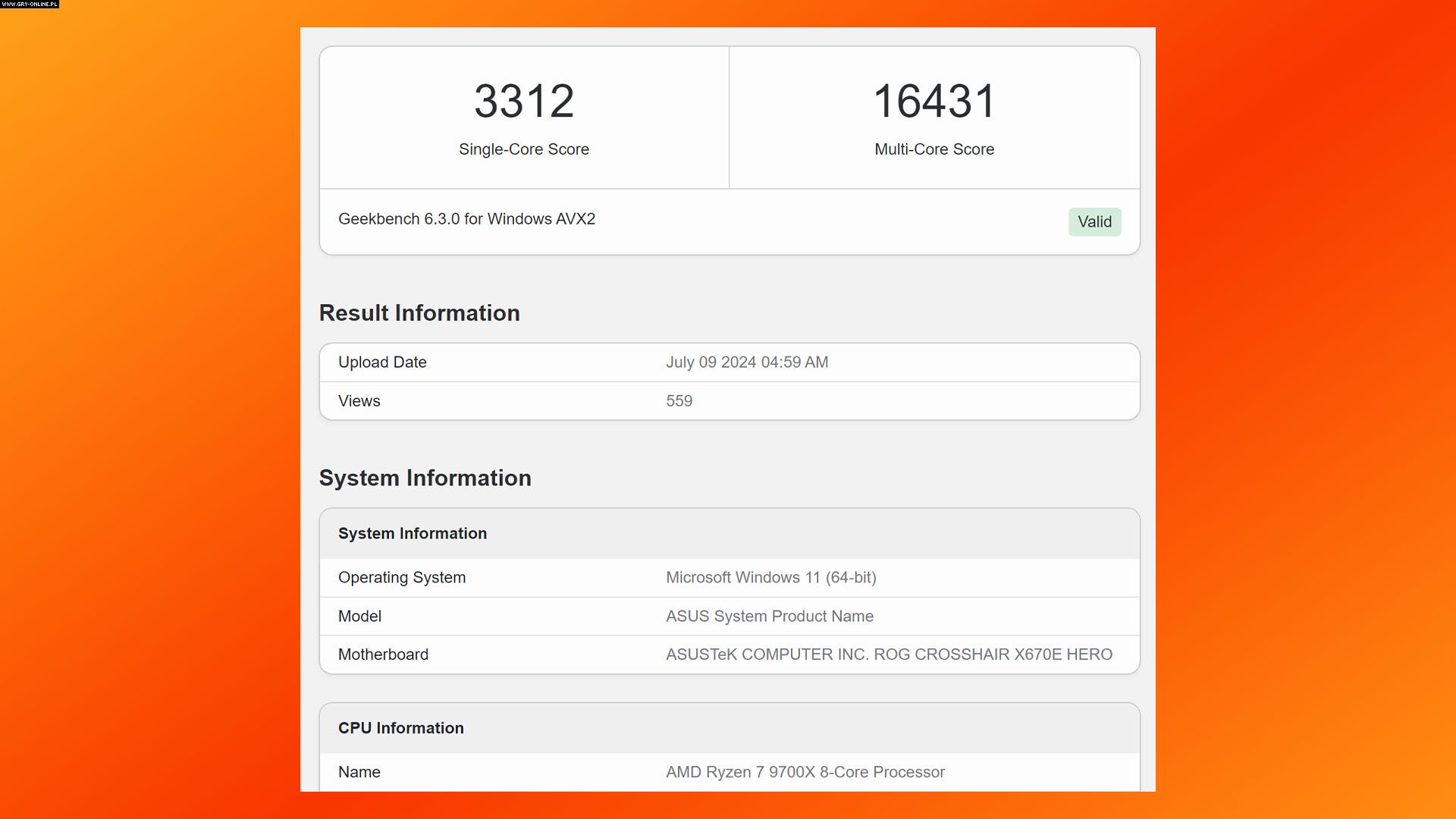Click the Views row label
The width and height of the screenshot is (1456, 819).
[359, 401]
